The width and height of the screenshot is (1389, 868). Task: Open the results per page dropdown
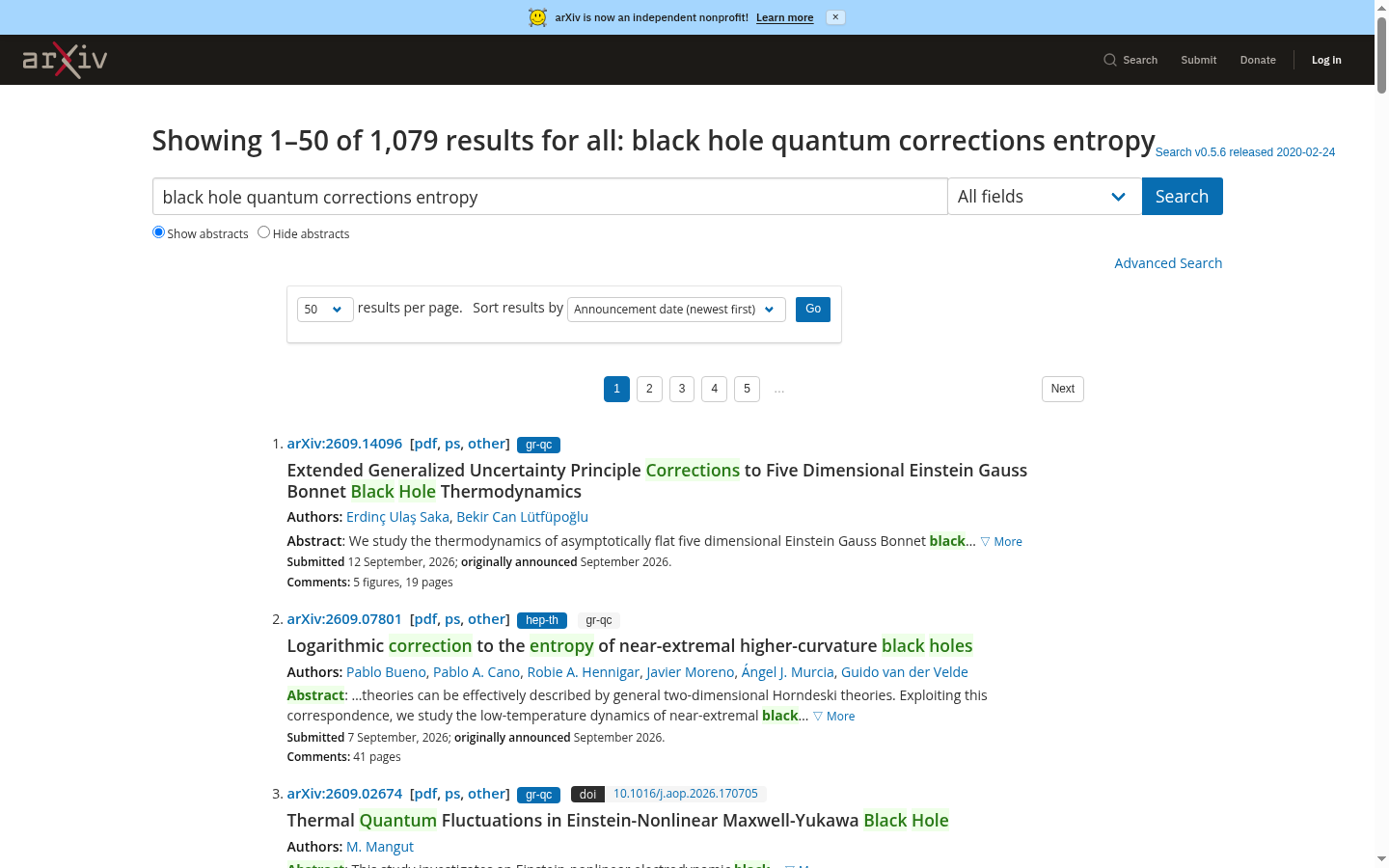[325, 310]
